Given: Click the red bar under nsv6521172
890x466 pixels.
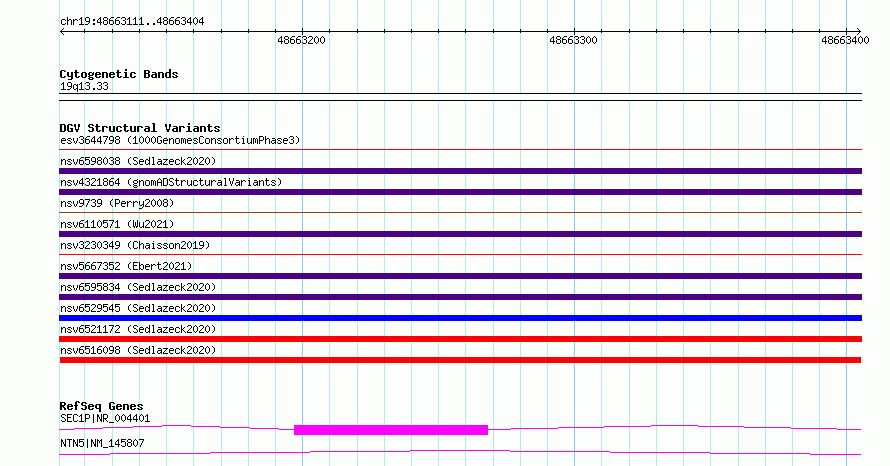Looking at the screenshot, I should [460, 339].
